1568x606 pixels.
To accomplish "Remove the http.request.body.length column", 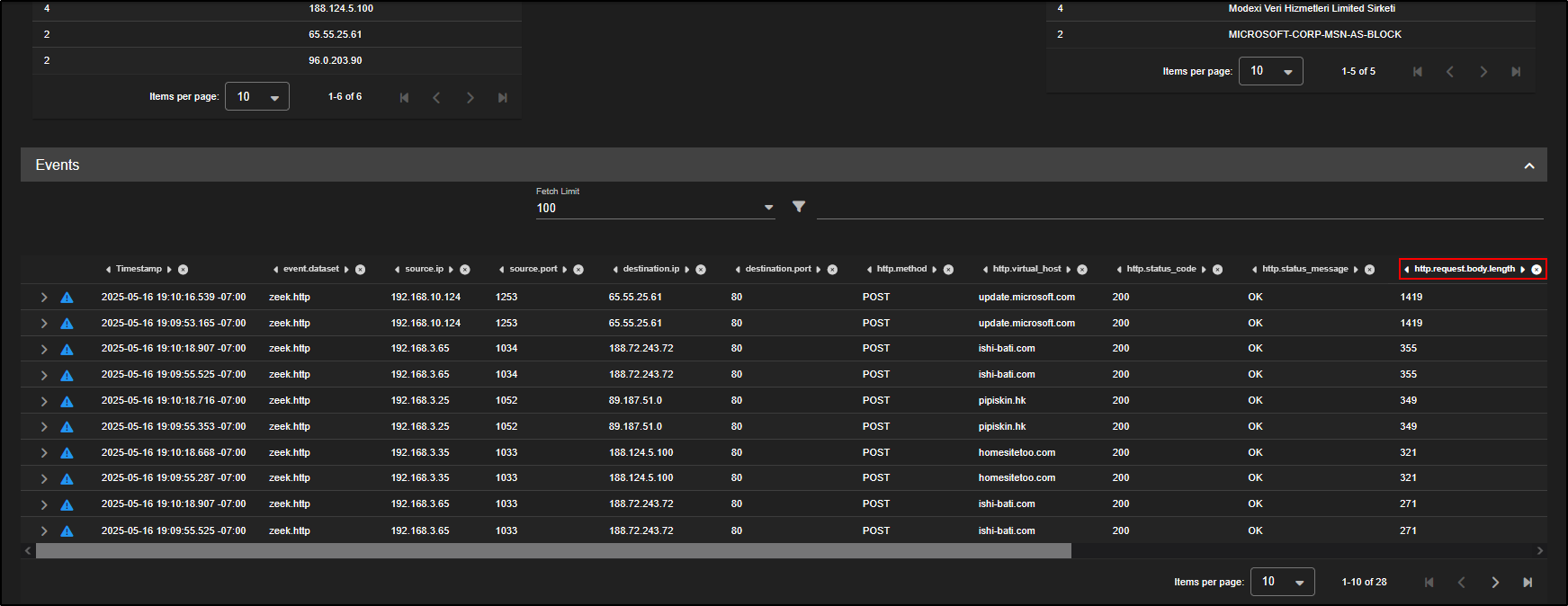I will coord(1537,270).
